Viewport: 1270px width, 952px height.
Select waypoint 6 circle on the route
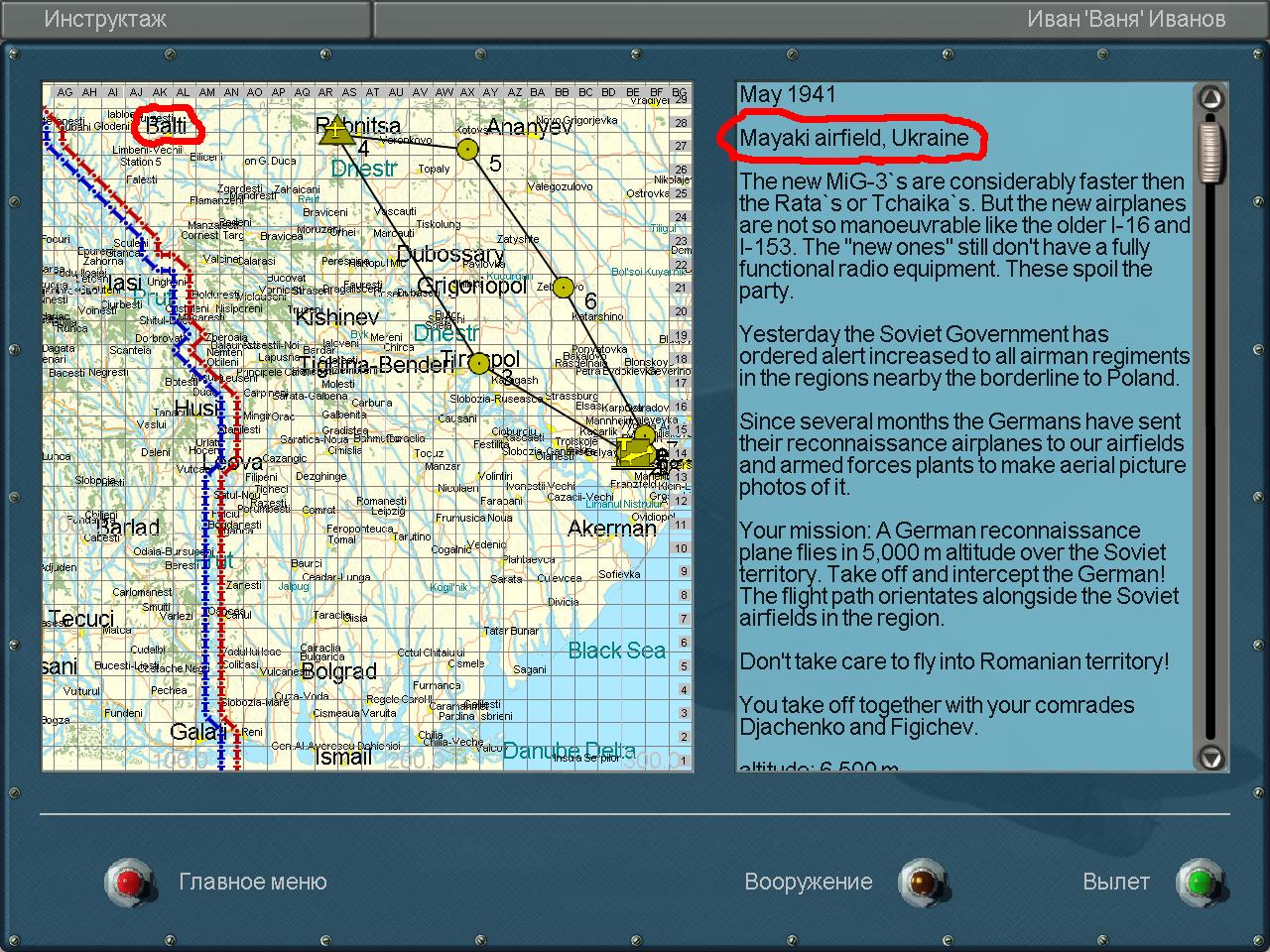click(563, 289)
